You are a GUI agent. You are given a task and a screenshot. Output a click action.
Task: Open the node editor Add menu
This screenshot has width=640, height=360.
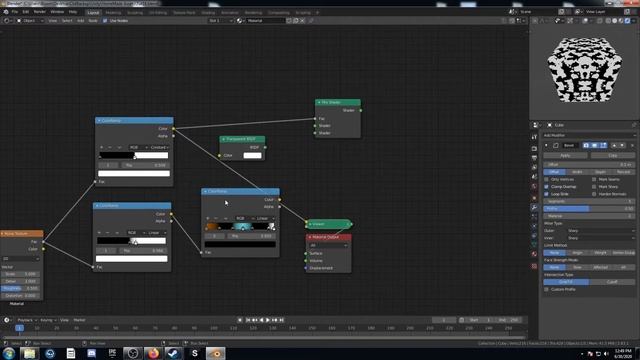pos(80,20)
